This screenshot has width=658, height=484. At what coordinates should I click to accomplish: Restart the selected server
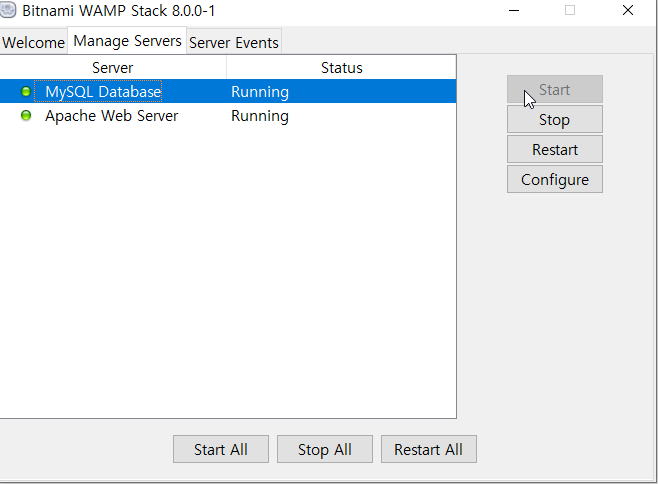555,149
